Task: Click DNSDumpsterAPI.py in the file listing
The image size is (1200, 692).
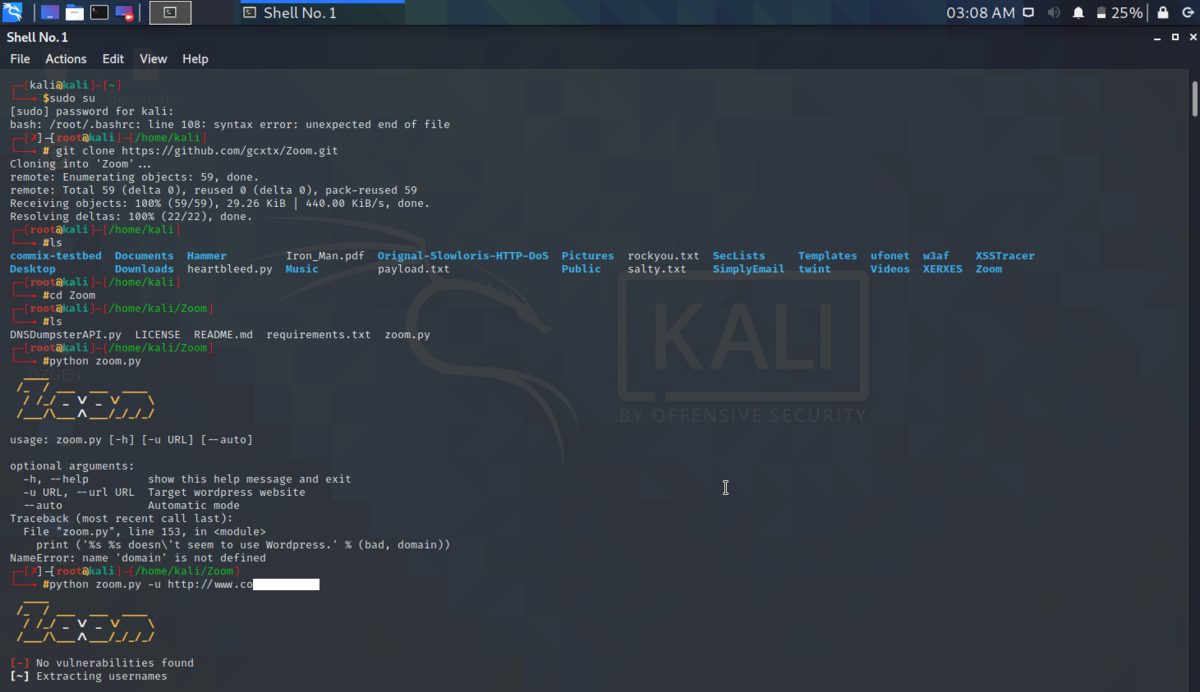Action: point(66,335)
